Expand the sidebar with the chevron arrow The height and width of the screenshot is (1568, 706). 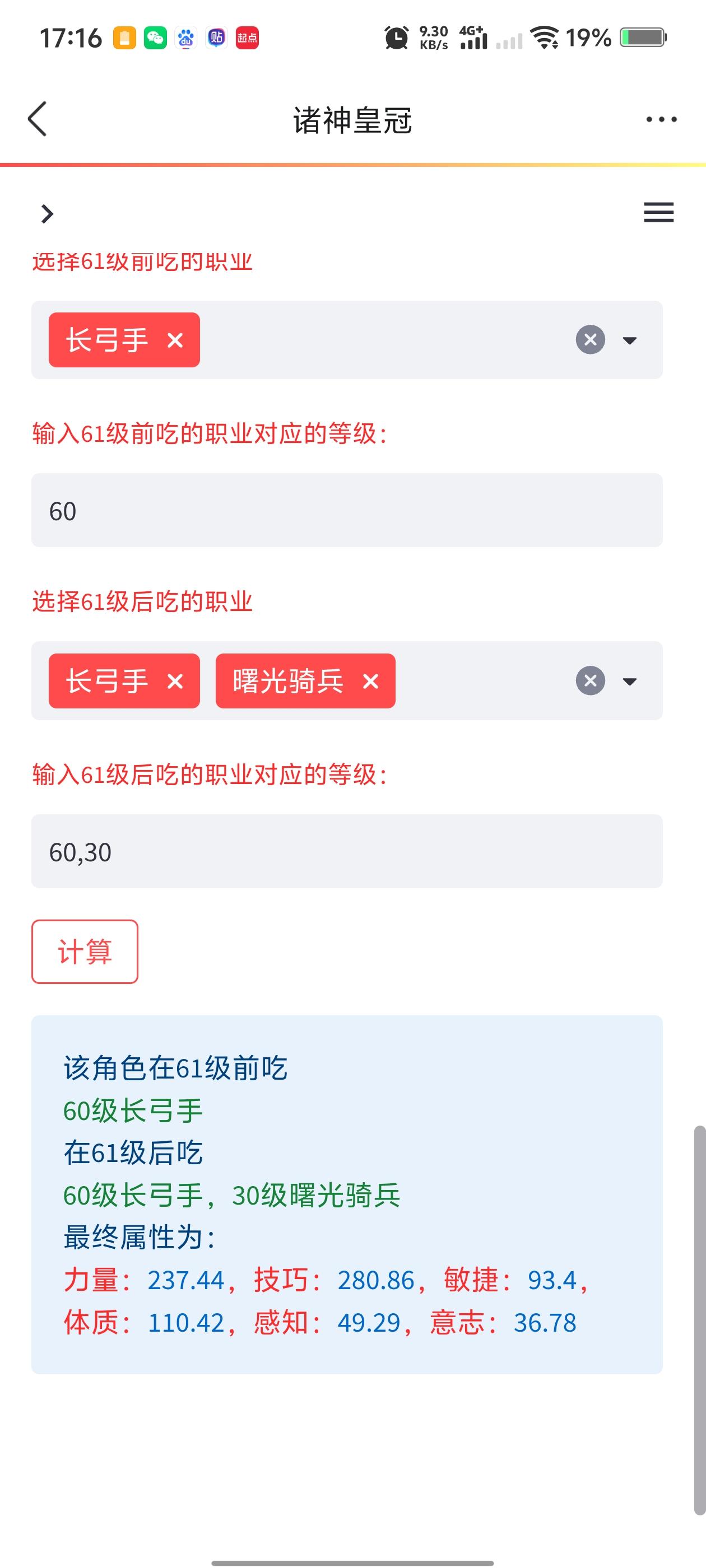(47, 214)
